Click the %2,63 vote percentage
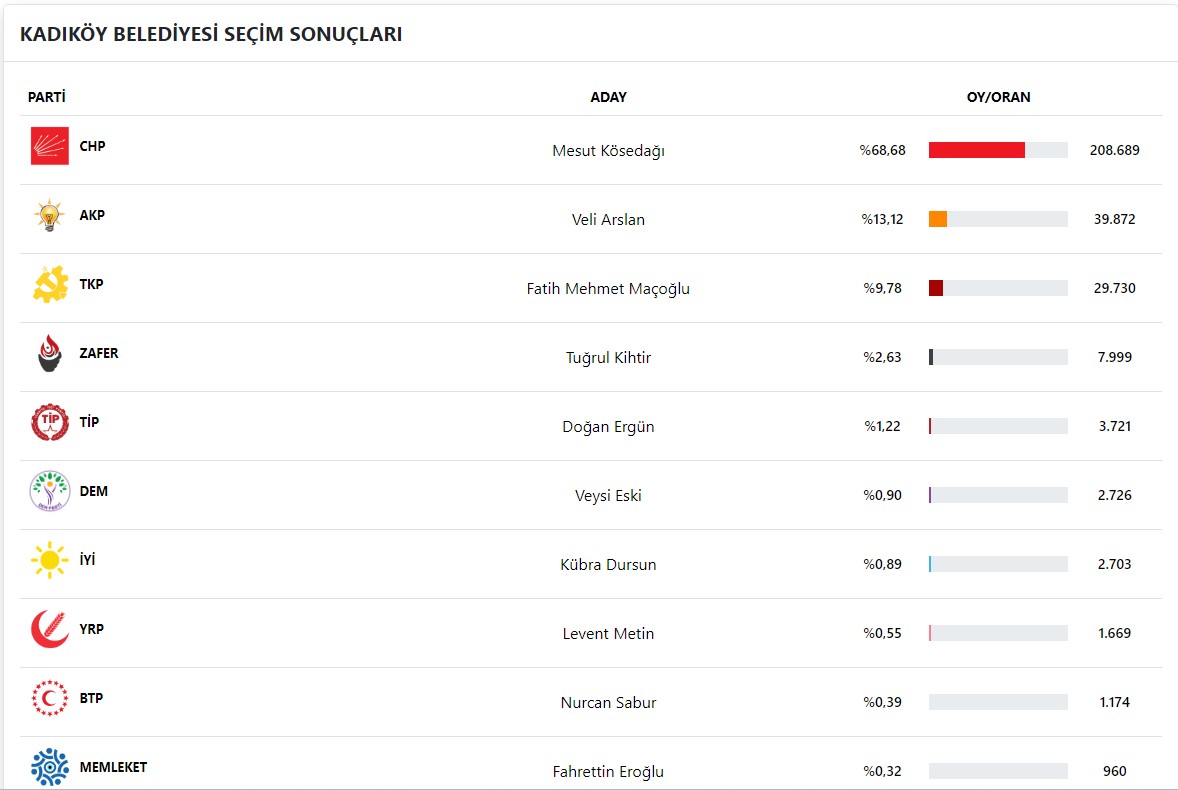The width and height of the screenshot is (1178, 790). click(x=883, y=357)
